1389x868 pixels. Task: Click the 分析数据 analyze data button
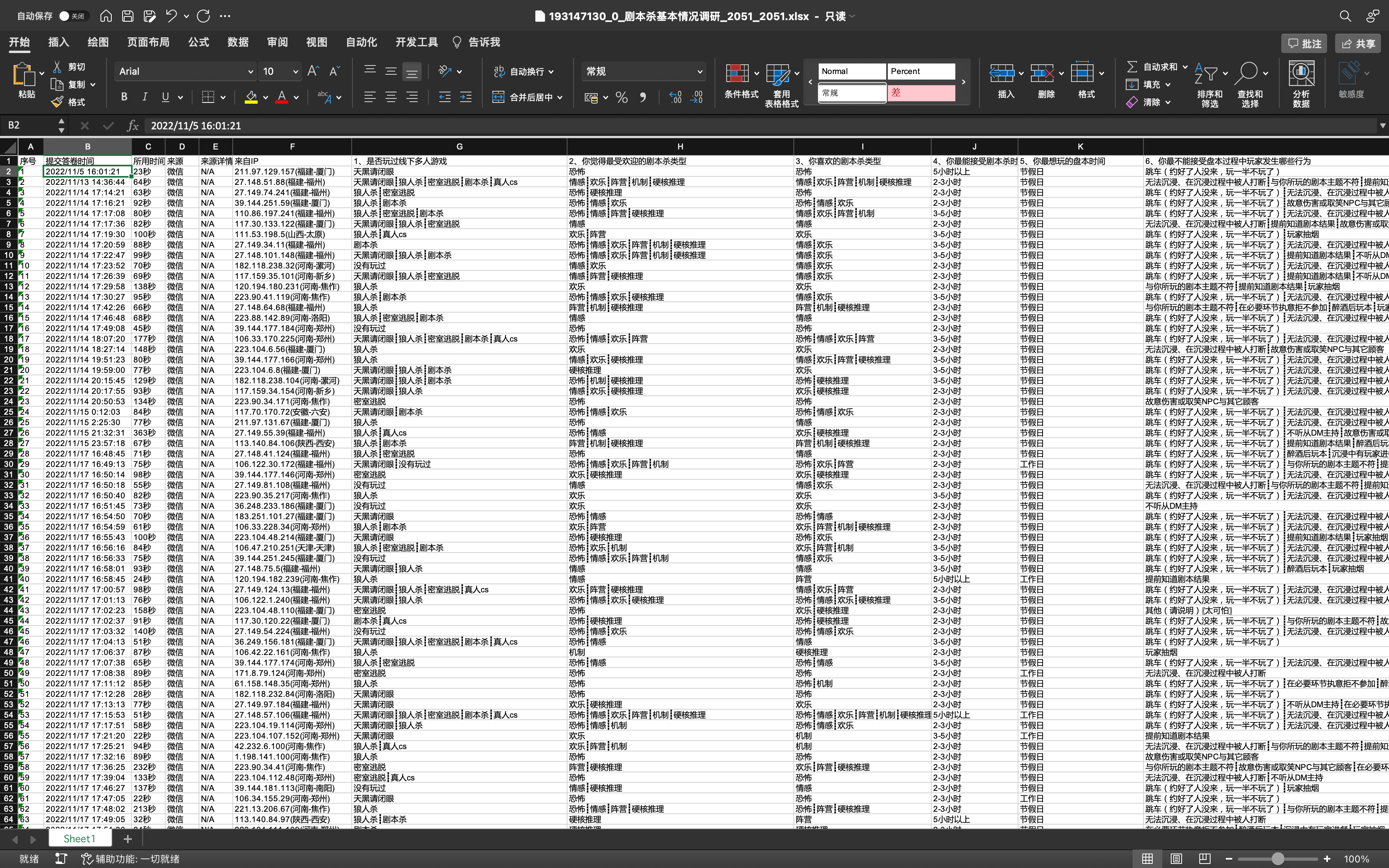pos(1301,85)
